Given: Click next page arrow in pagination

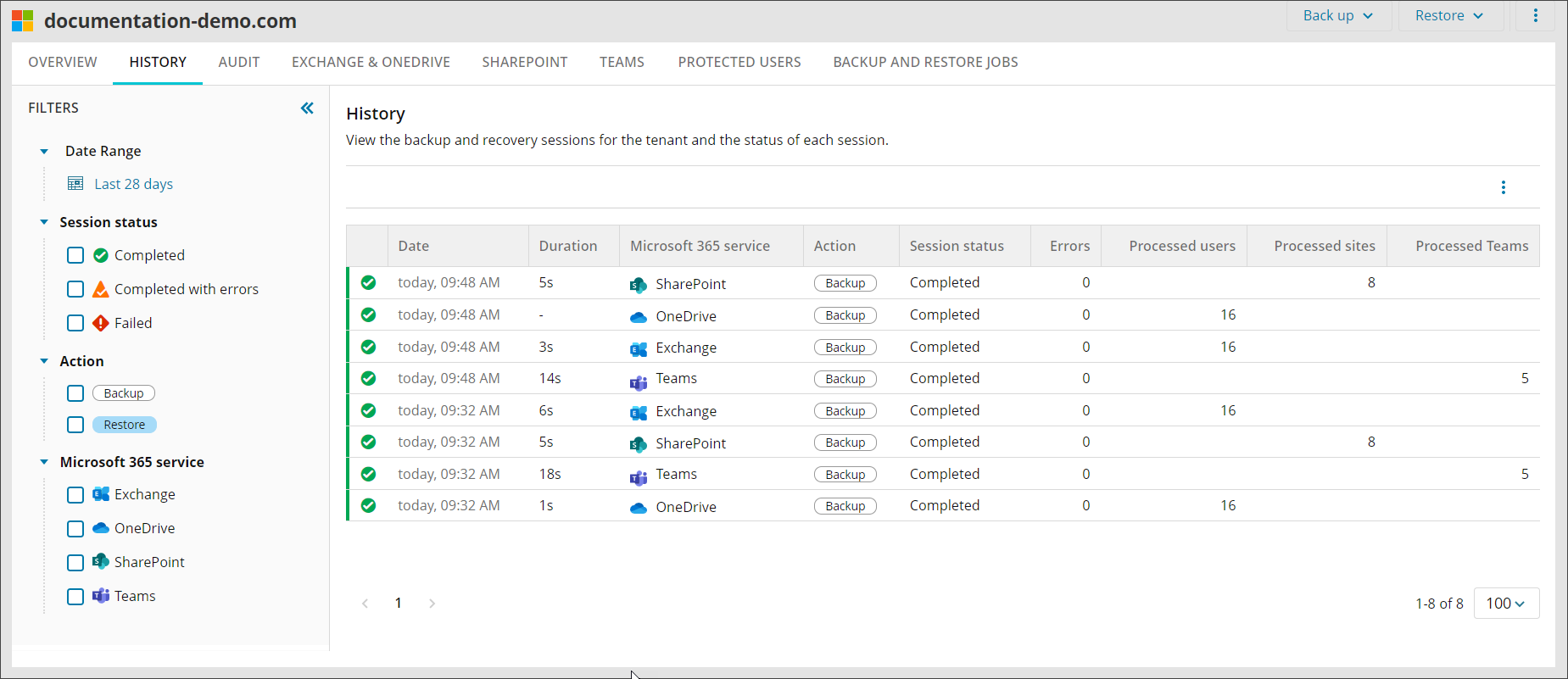Looking at the screenshot, I should pos(432,604).
